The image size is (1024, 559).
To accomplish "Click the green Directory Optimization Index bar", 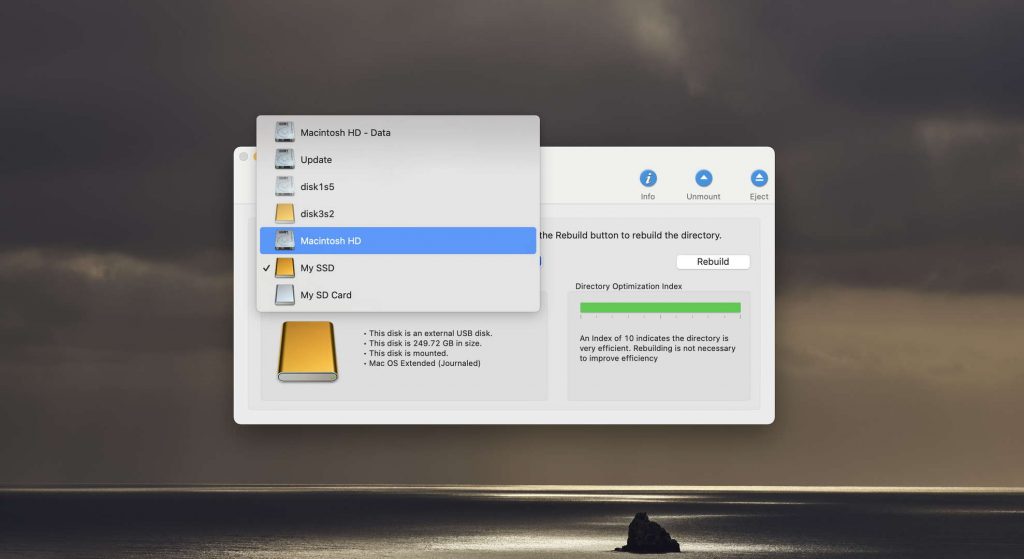I will tap(660, 307).
